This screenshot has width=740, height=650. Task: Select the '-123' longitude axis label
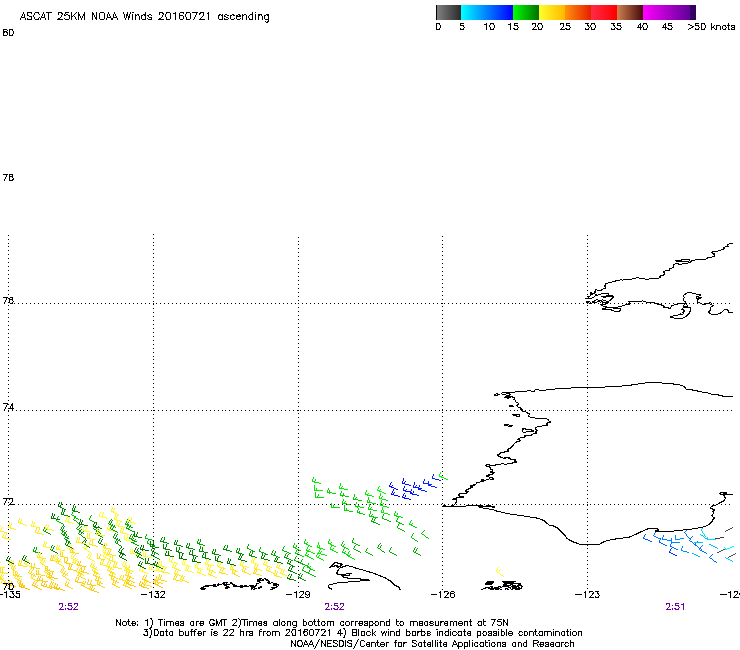(587, 594)
